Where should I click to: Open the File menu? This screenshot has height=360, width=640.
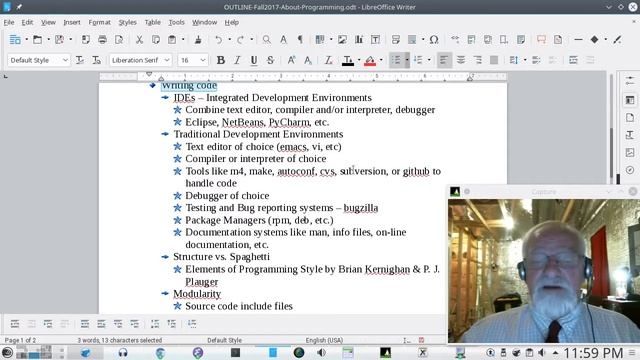[x=9, y=22]
